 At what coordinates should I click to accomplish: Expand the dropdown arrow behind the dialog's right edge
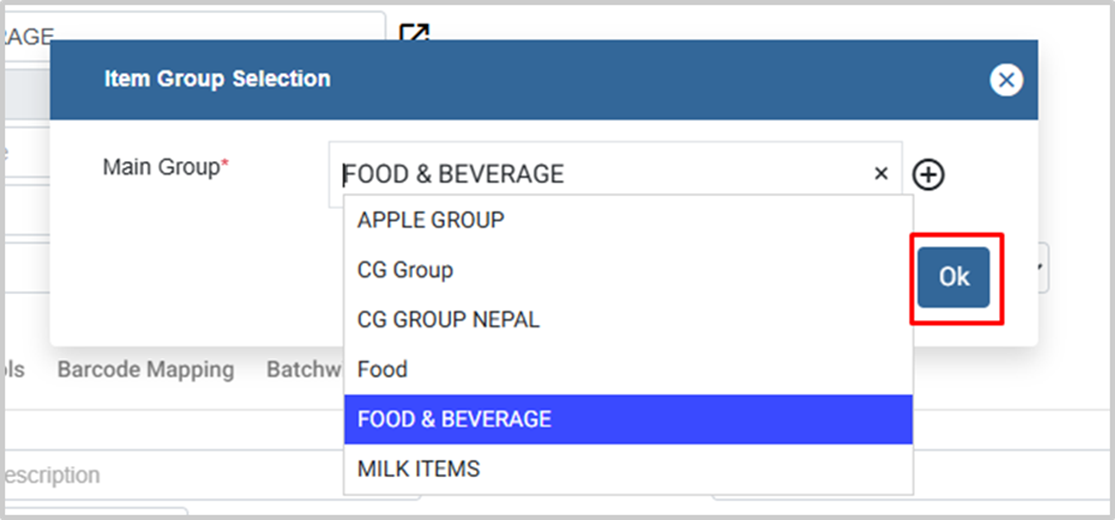coord(1043,268)
